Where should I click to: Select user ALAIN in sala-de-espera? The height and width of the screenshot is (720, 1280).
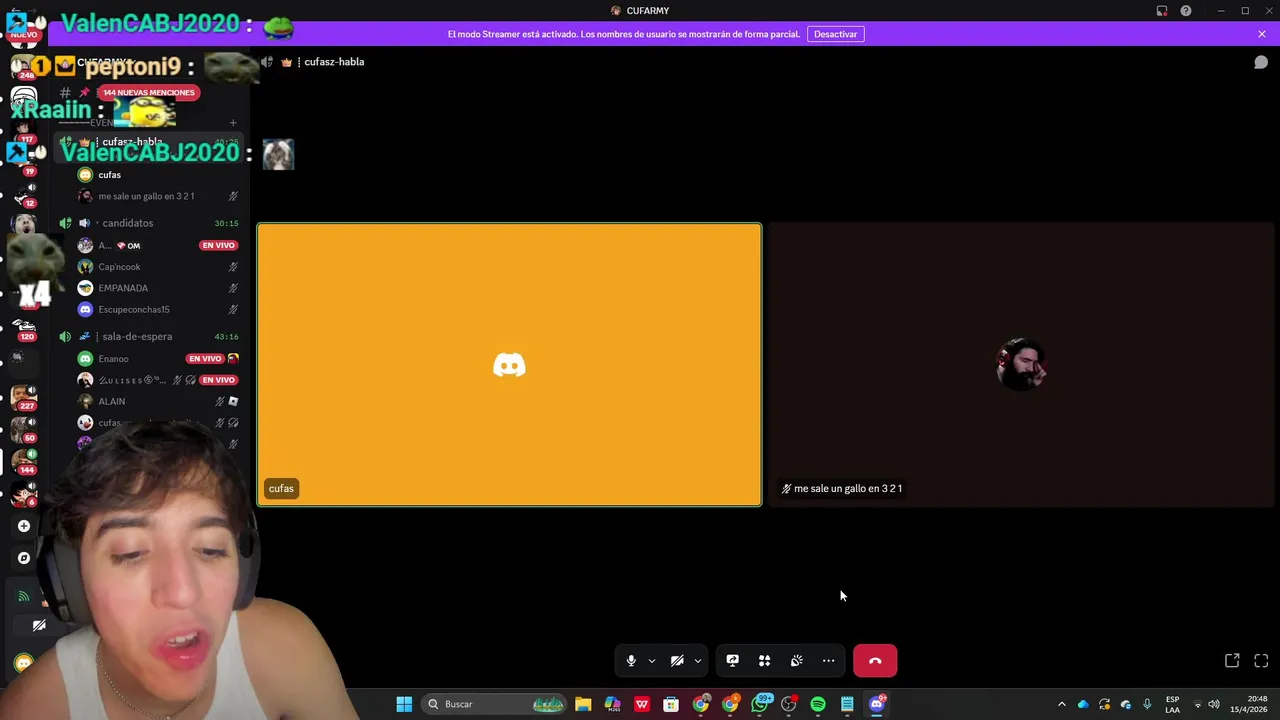[111, 401]
